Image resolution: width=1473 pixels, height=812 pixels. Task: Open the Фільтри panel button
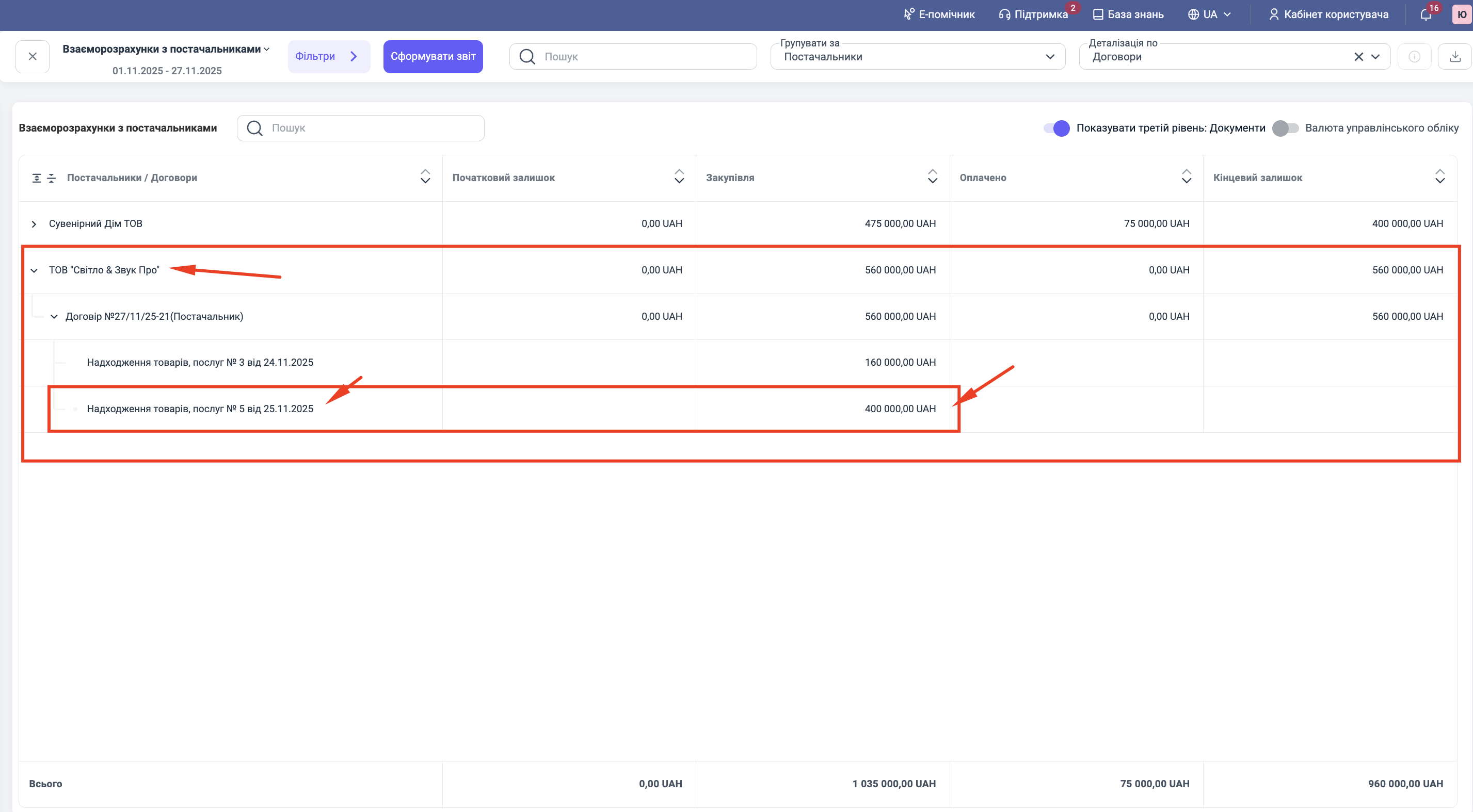(x=328, y=57)
